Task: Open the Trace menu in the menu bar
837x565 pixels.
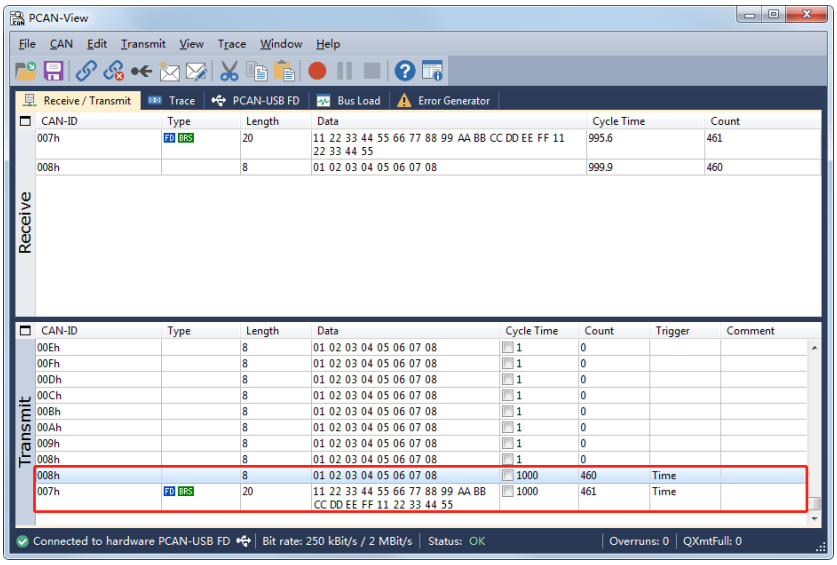Action: click(232, 44)
